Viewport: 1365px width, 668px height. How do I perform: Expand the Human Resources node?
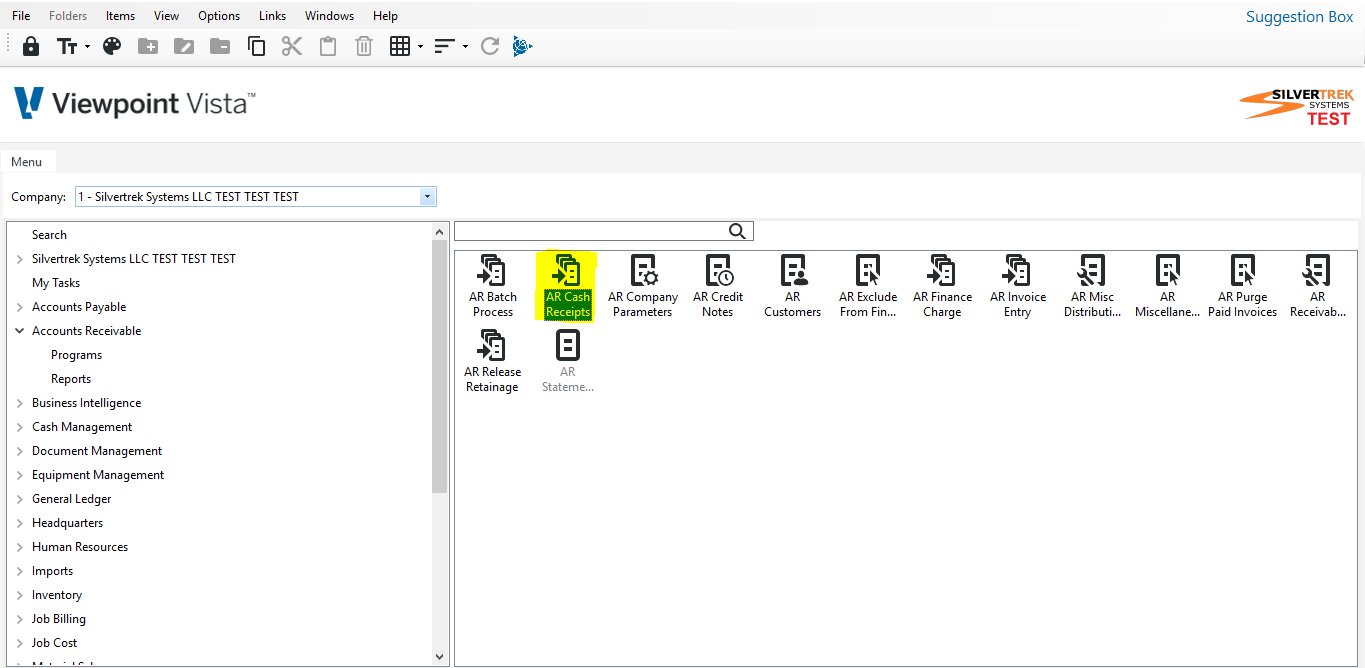pyautogui.click(x=19, y=547)
